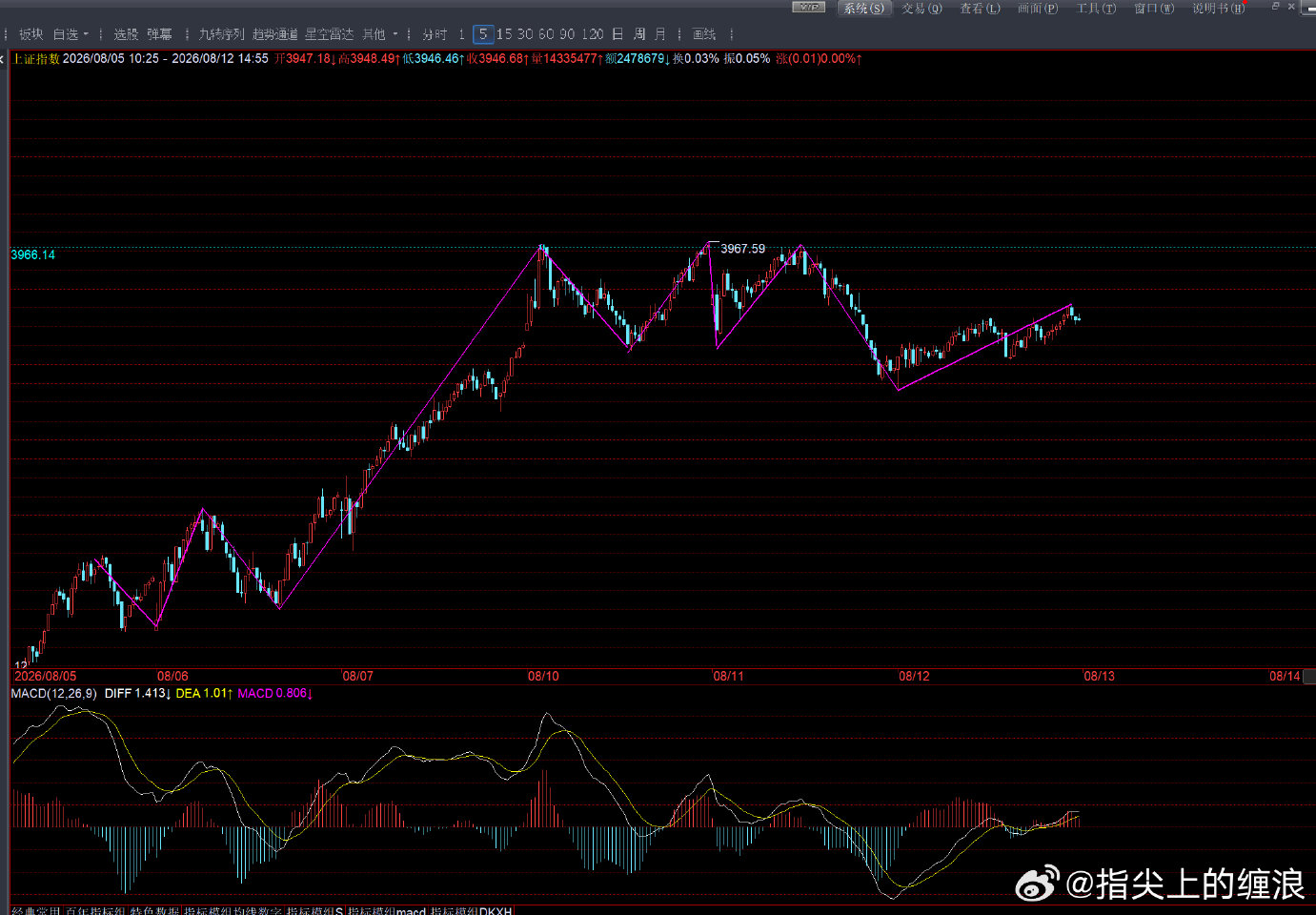Select the 5-minute period
The width and height of the screenshot is (1316, 915).
pyautogui.click(x=483, y=34)
